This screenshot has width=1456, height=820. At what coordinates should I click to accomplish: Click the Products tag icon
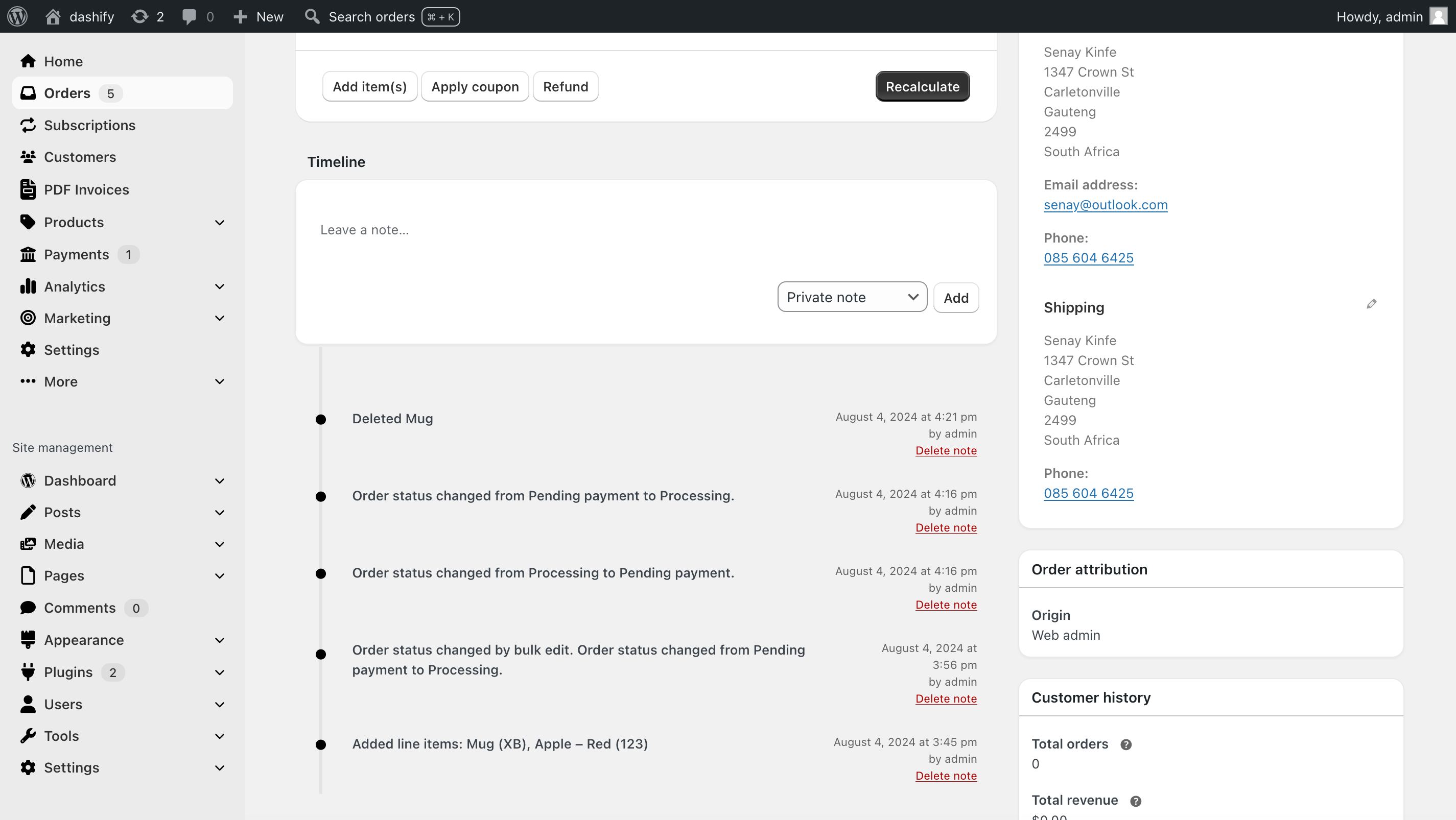coord(28,222)
